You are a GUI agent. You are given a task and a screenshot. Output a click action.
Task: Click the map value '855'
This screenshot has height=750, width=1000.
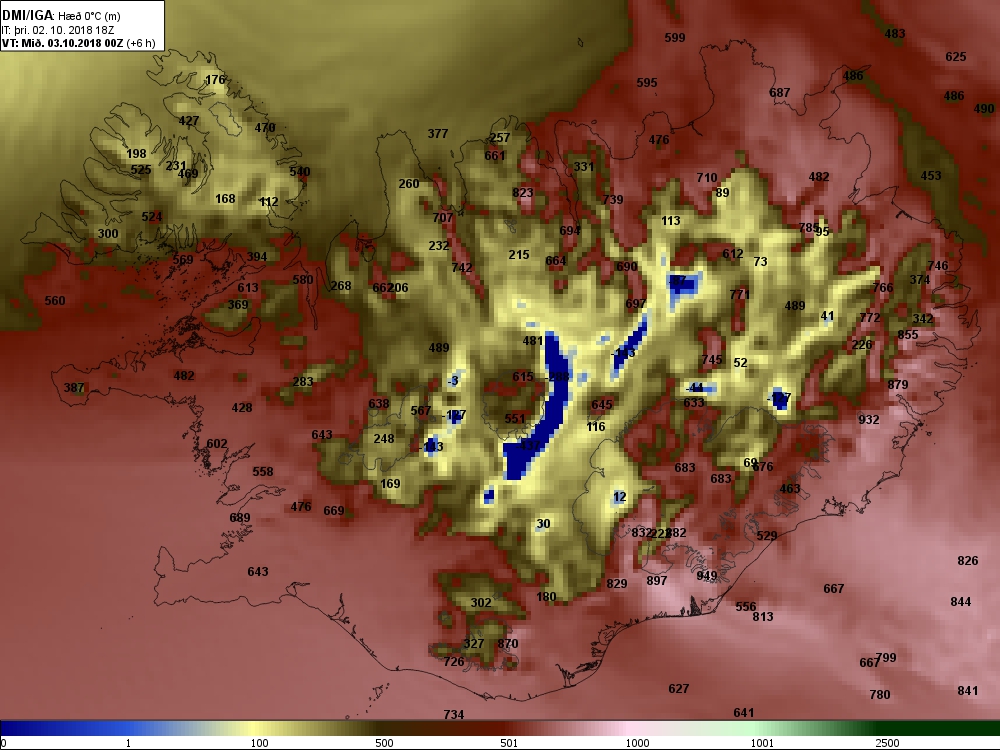click(908, 335)
